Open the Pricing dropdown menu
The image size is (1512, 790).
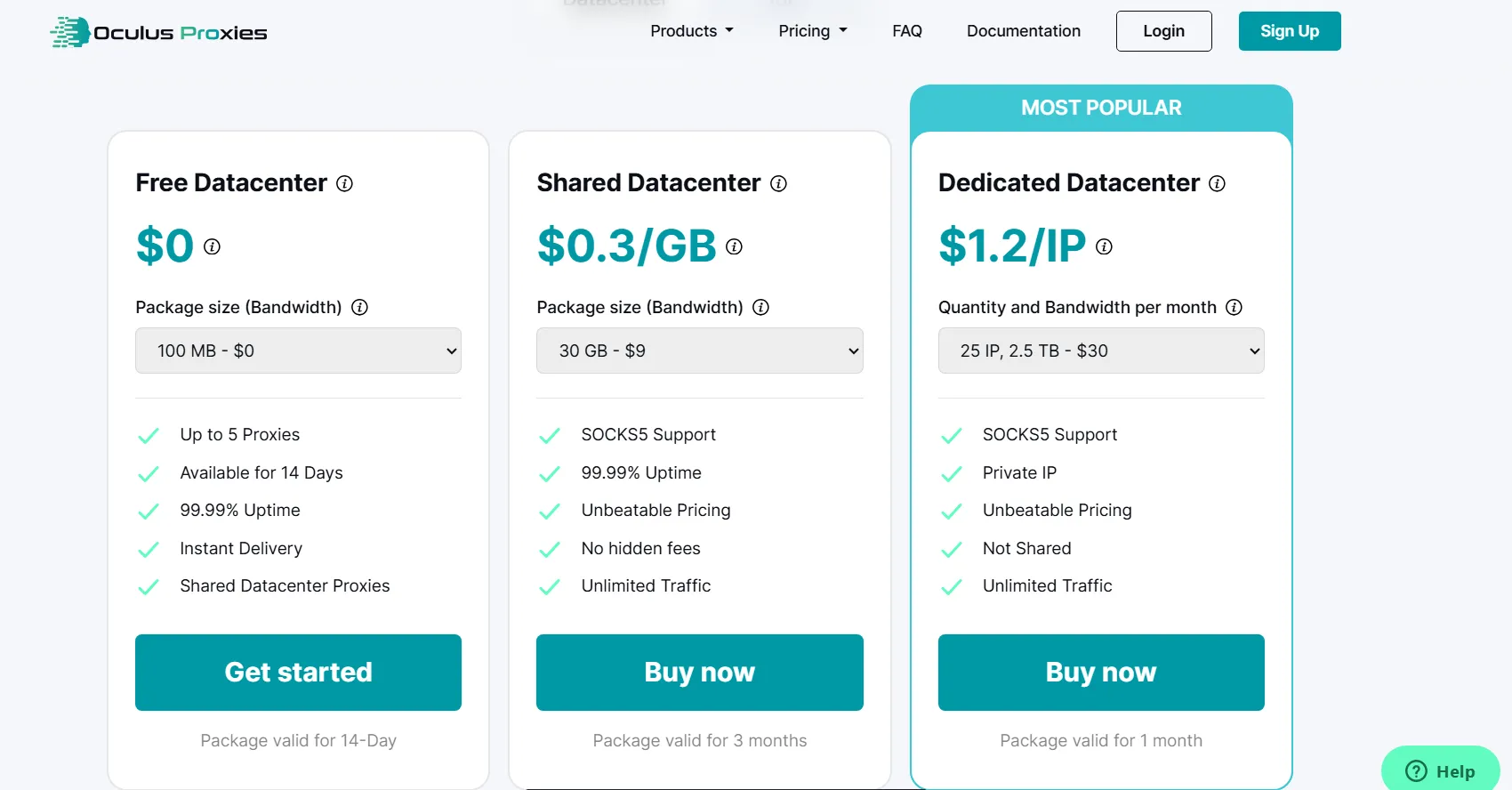(x=813, y=31)
